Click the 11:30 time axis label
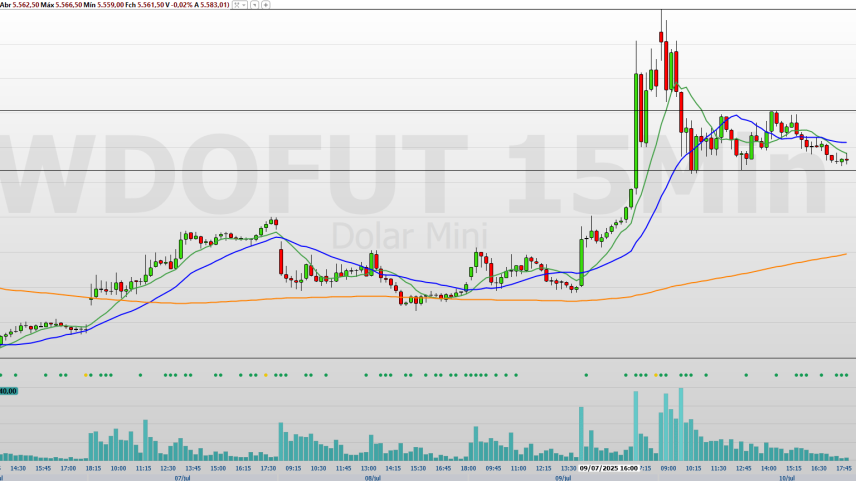 (718, 468)
